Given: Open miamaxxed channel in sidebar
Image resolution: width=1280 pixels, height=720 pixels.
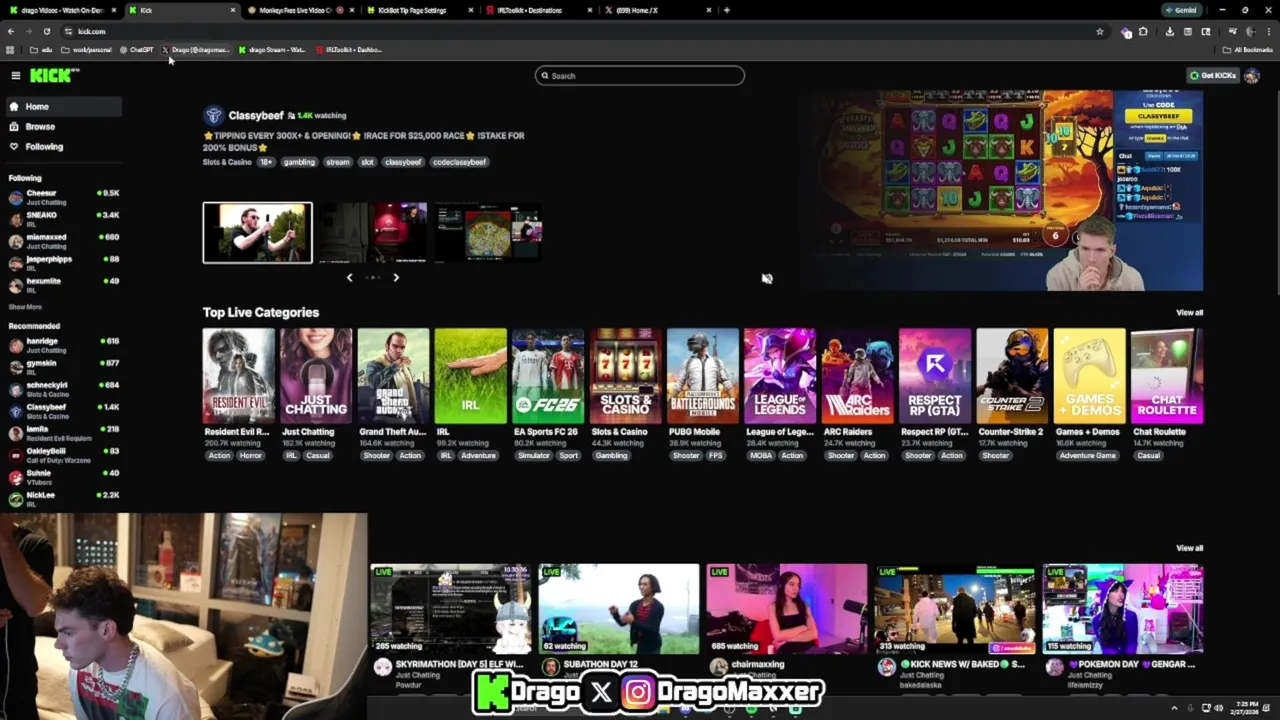Looking at the screenshot, I should 63,241.
